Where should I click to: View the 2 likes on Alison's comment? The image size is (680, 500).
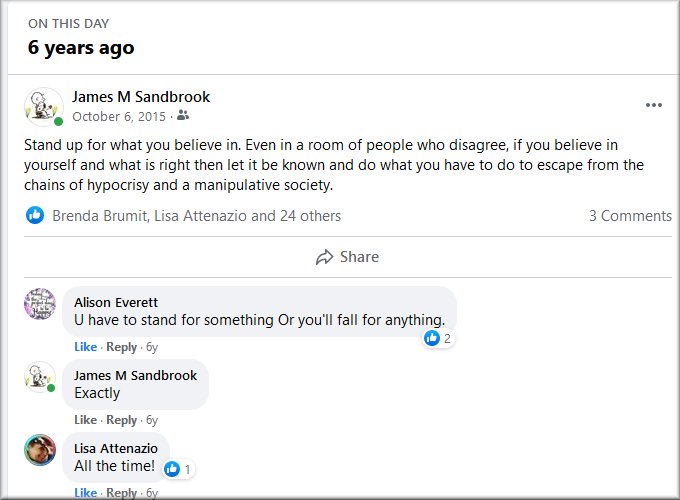click(x=438, y=339)
